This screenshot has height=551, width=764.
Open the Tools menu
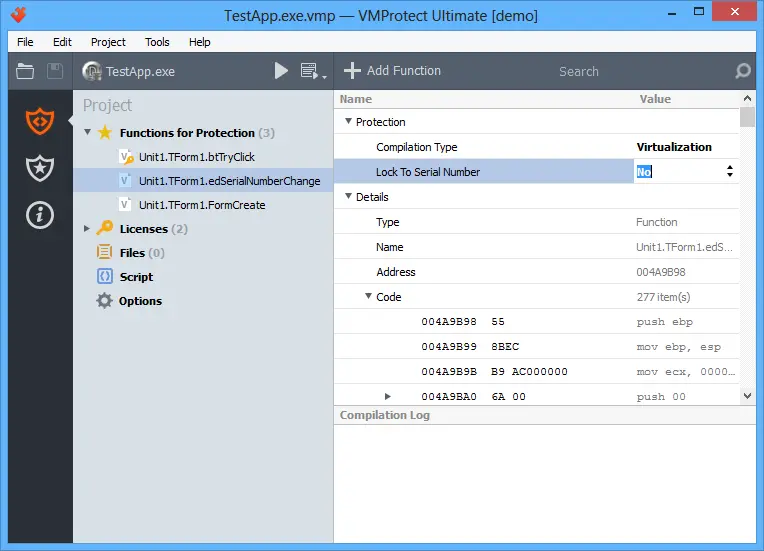157,42
